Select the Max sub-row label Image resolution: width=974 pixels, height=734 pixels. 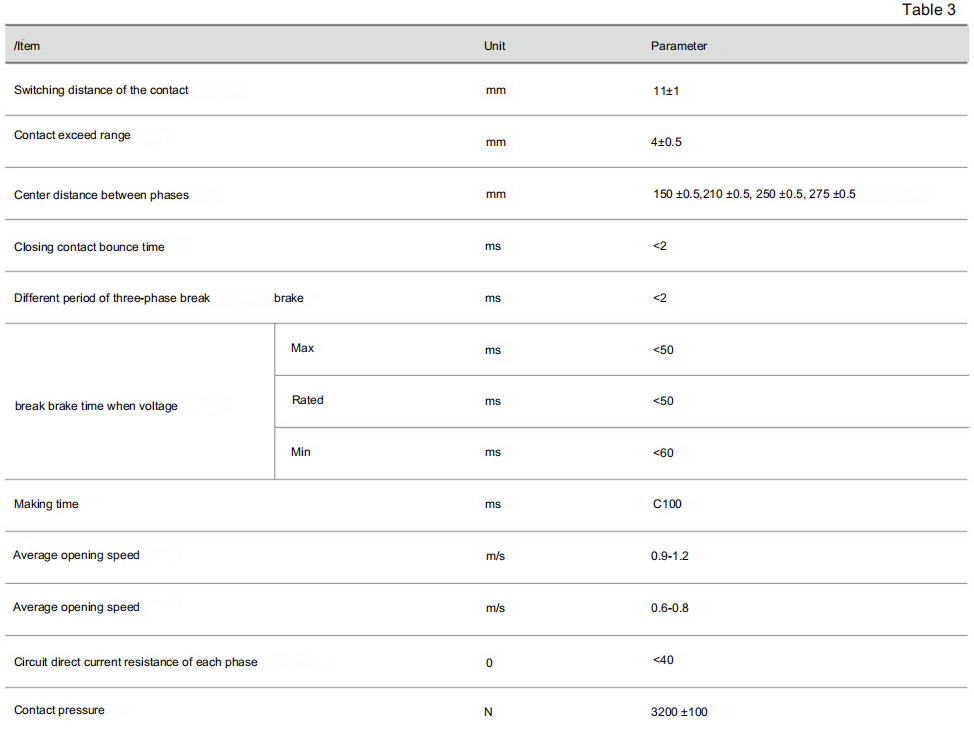tap(303, 348)
